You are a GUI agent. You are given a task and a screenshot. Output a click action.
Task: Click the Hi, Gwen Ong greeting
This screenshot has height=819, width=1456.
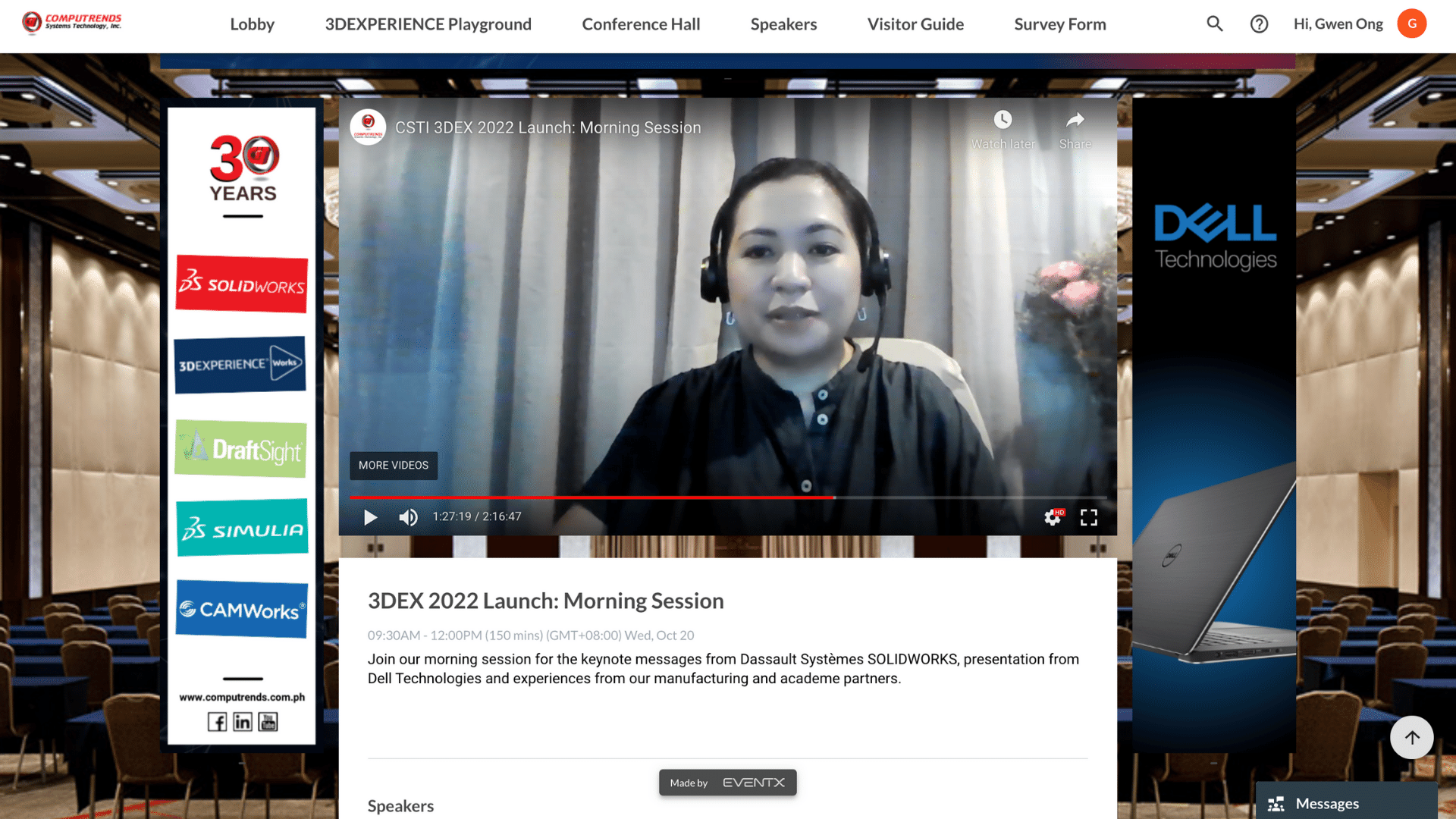point(1338,24)
